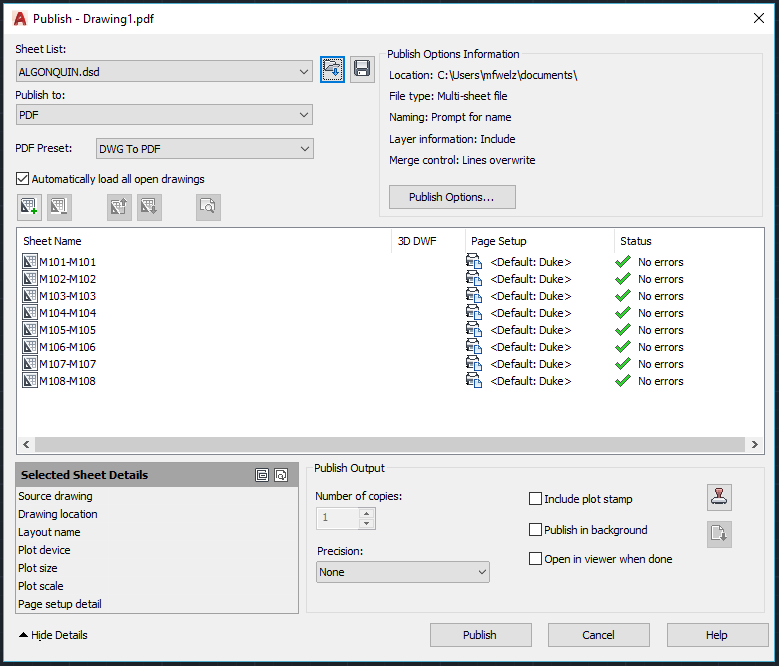Viewport: 779px width, 666px height.
Task: Select sheet M106-M106
Action: click(x=67, y=347)
